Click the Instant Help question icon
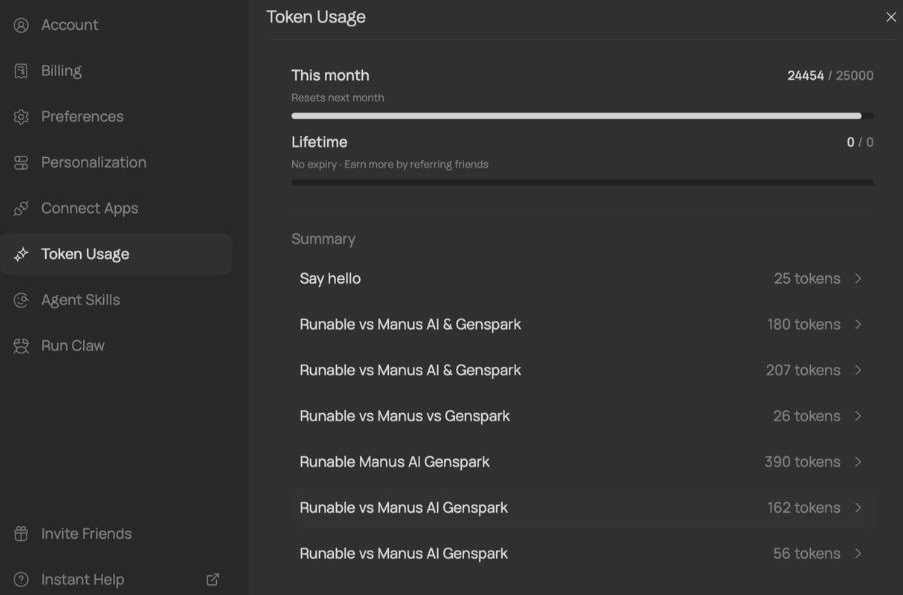 coord(21,579)
